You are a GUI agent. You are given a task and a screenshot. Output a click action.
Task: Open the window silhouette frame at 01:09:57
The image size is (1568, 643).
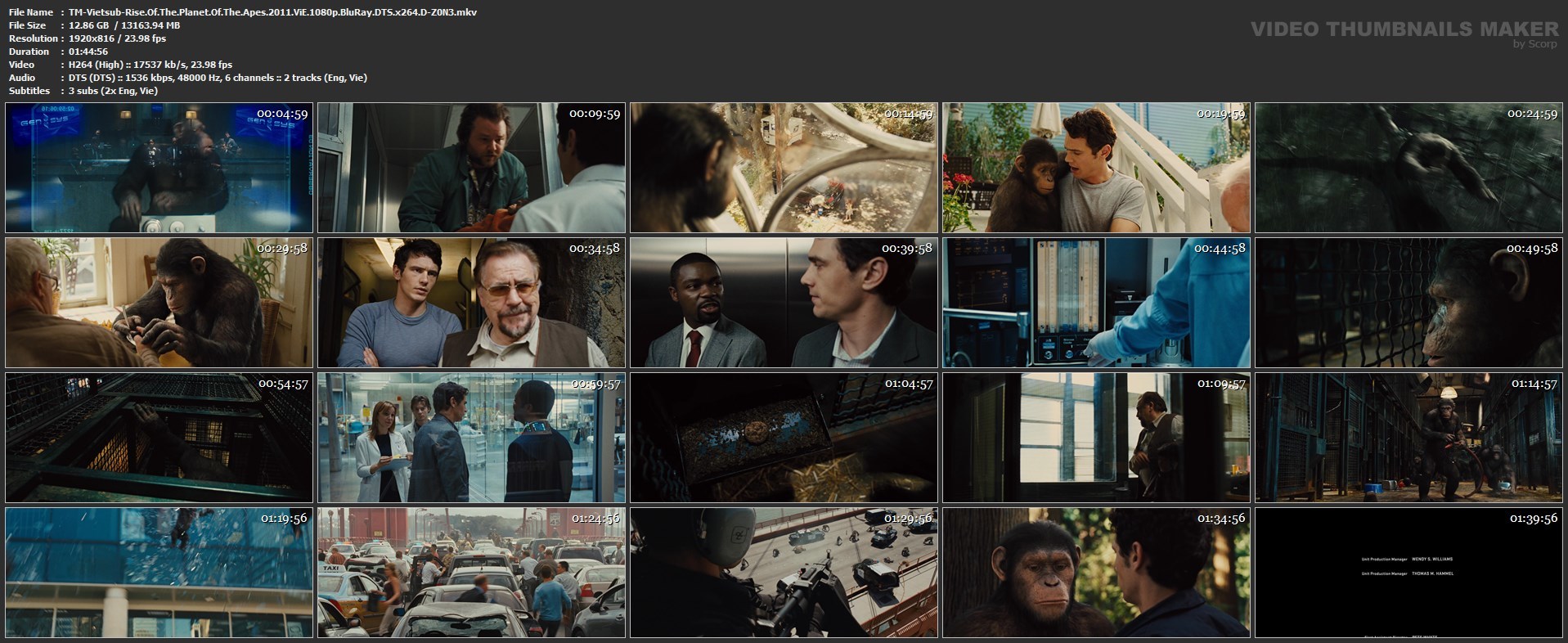pos(1096,438)
